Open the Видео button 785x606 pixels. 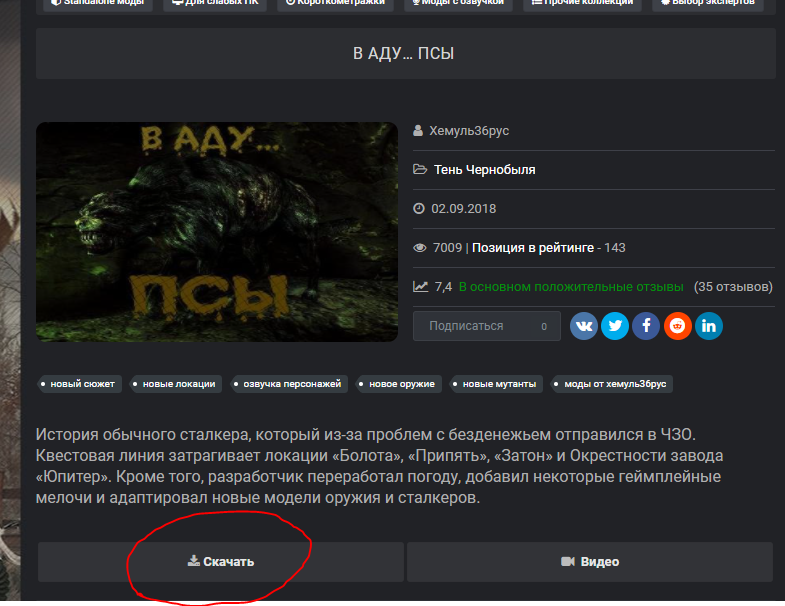(x=590, y=562)
